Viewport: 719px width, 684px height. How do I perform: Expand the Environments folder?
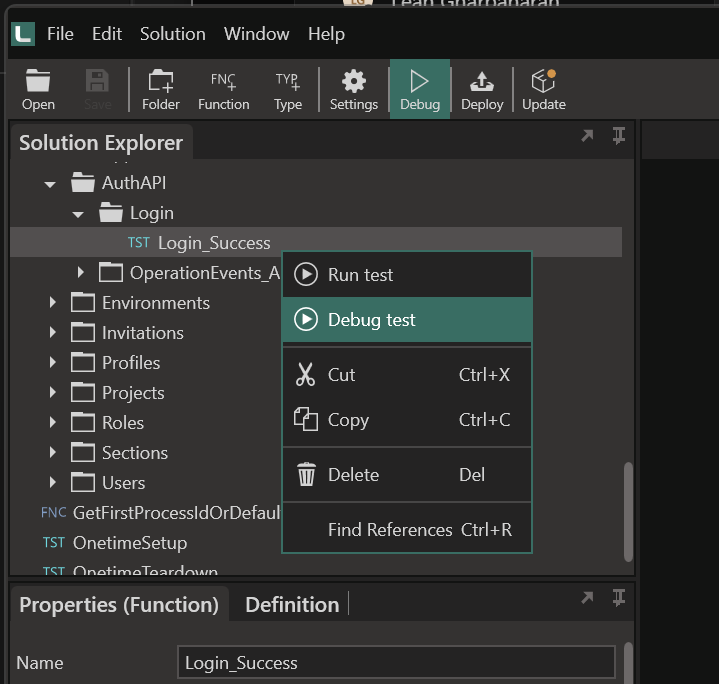[x=53, y=303]
